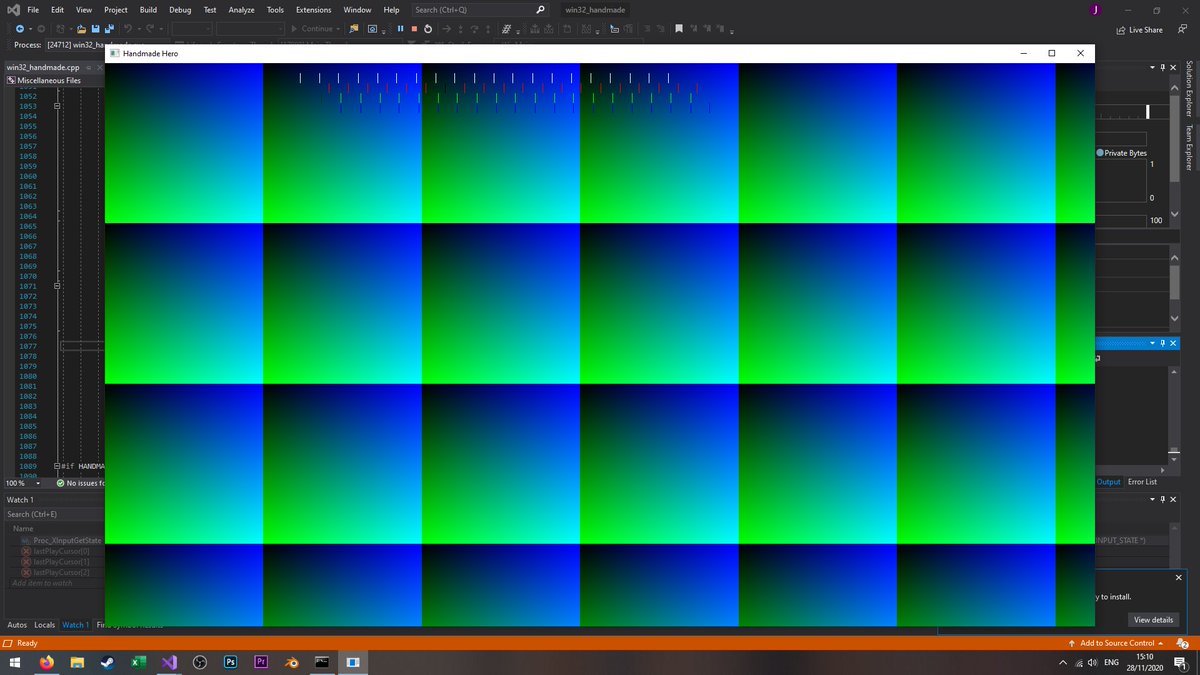Click the Open File folder icon
The height and width of the screenshot is (675, 1200).
(x=81, y=29)
